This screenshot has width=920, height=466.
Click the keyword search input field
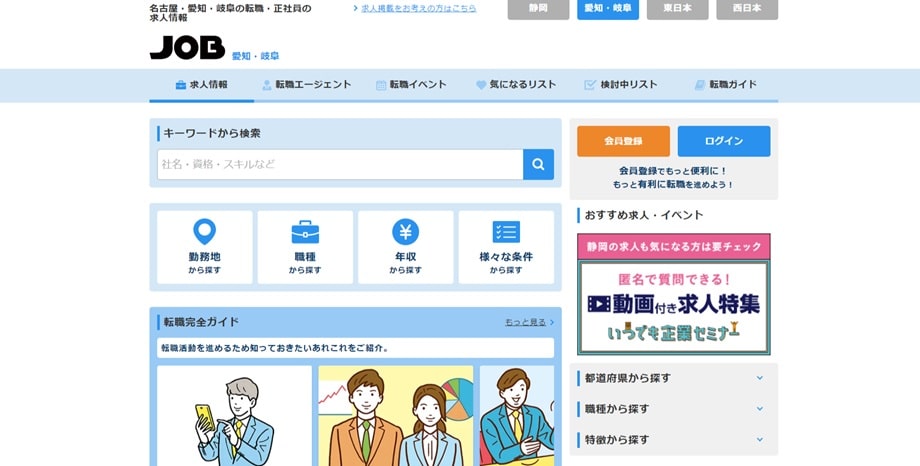point(340,164)
